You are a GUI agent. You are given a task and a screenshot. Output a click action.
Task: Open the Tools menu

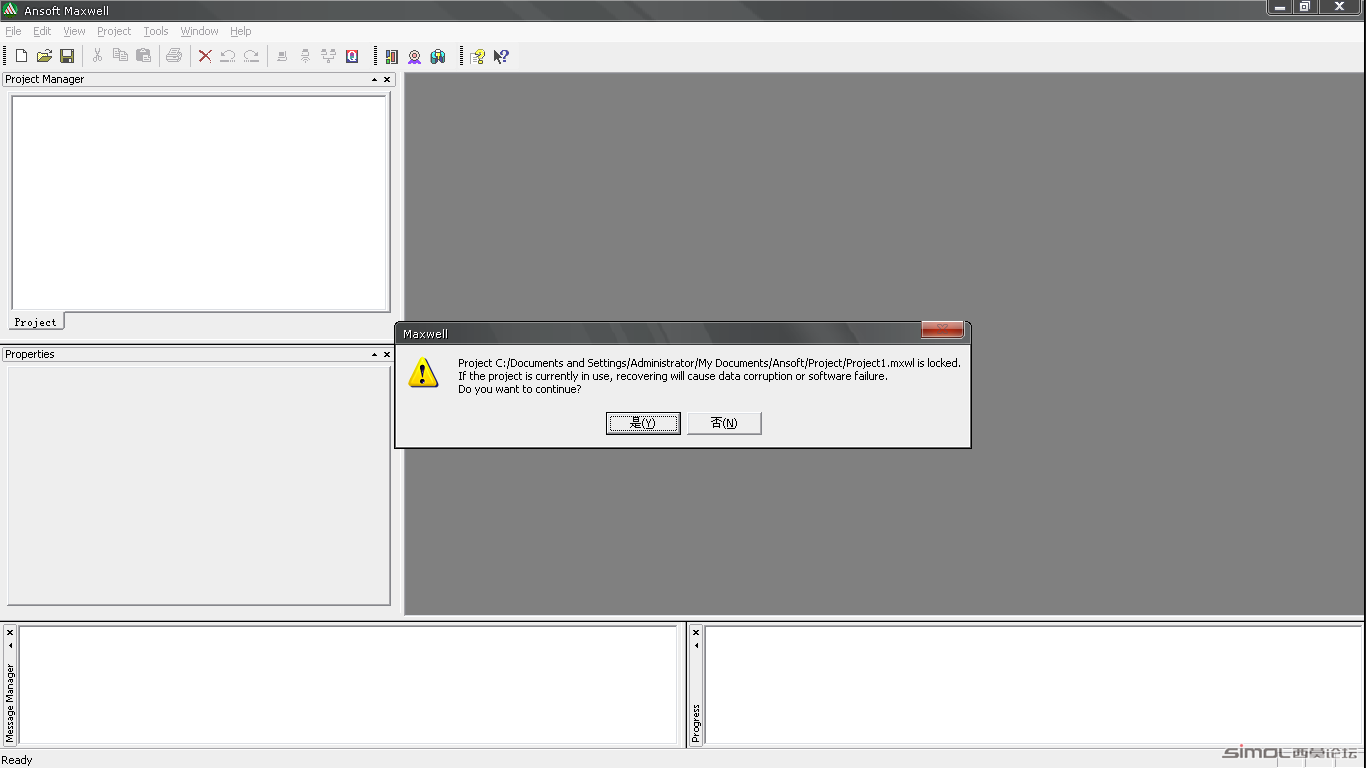click(156, 31)
